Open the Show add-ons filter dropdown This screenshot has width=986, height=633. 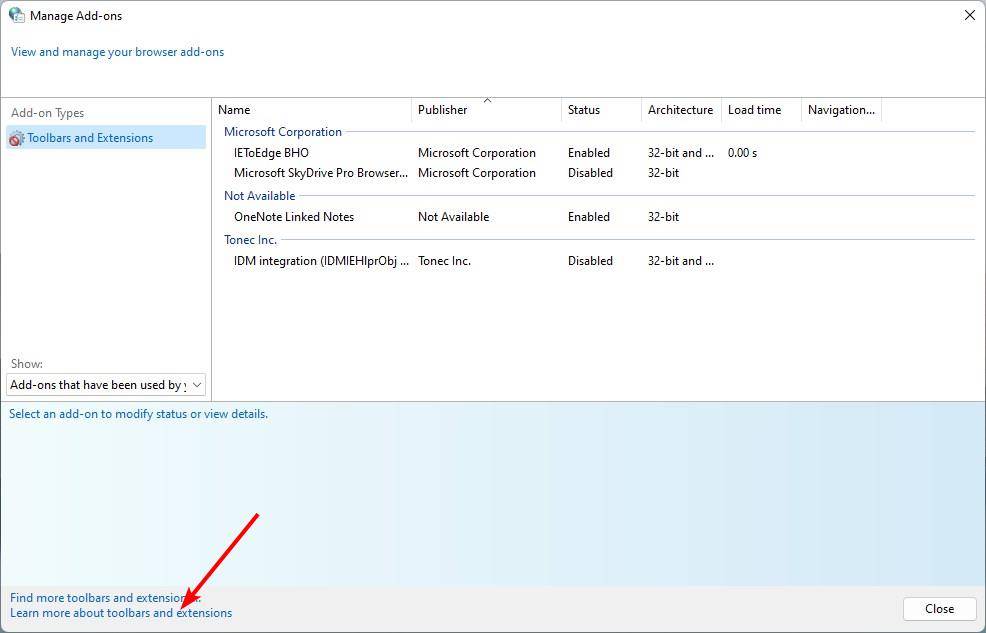point(105,385)
